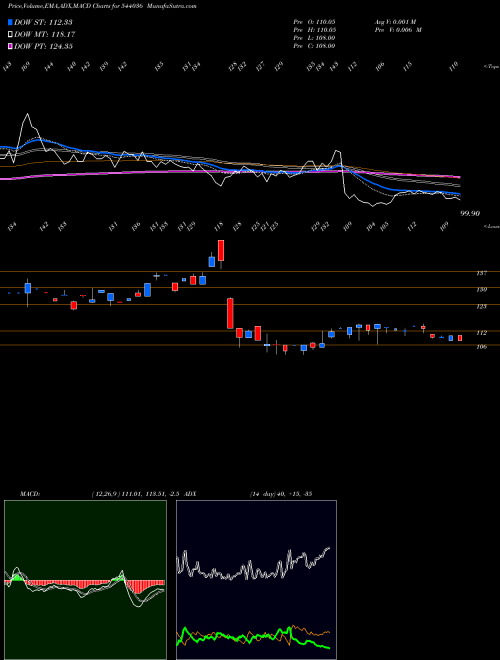Click the chart title mentioning MunafaSutra.com
This screenshot has height=660, width=500.
pyautogui.click(x=102, y=6)
